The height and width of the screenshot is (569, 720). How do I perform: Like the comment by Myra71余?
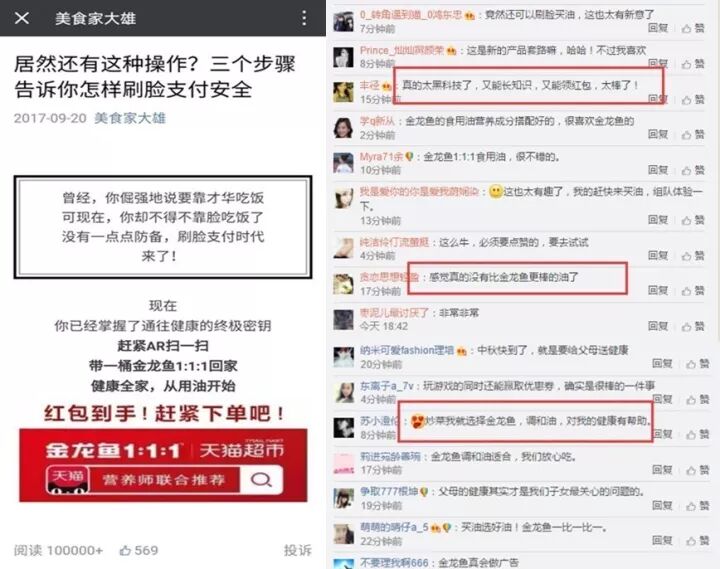(x=693, y=170)
